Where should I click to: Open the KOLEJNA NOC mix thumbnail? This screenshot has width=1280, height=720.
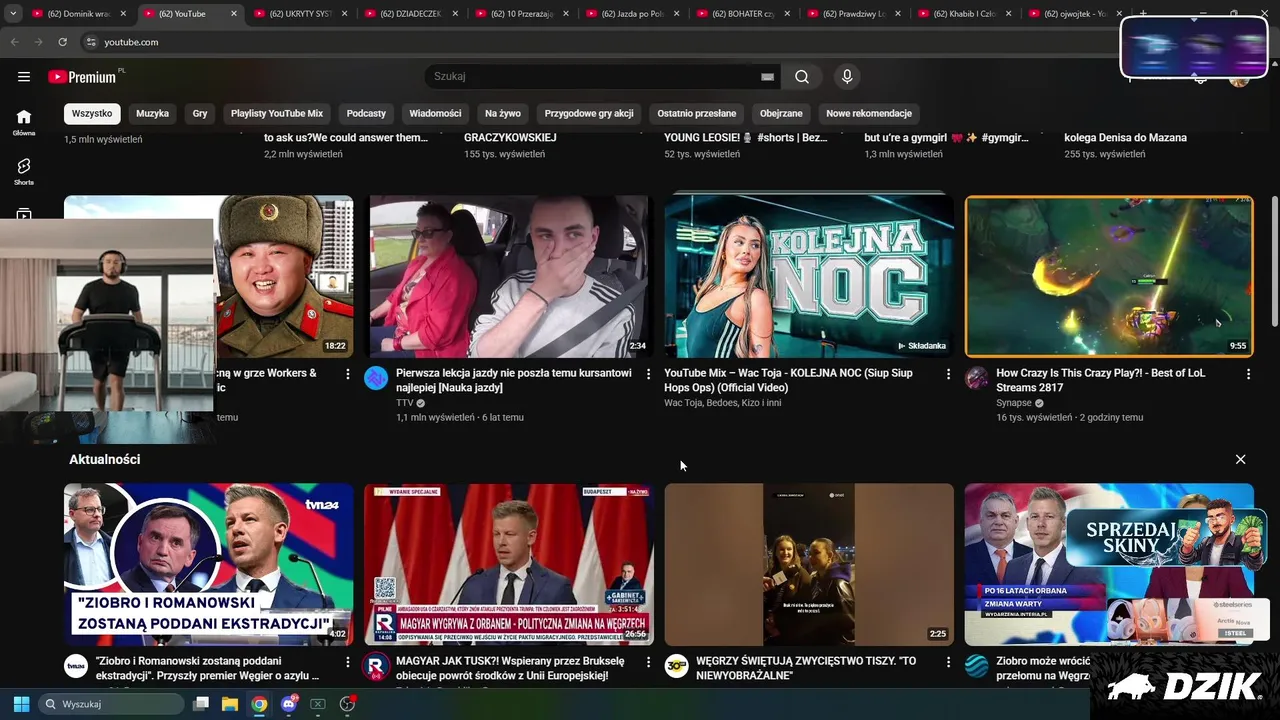809,276
